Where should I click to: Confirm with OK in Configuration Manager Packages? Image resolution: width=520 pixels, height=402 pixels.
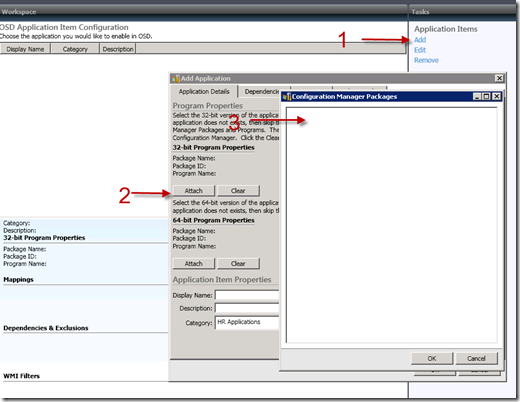432,358
